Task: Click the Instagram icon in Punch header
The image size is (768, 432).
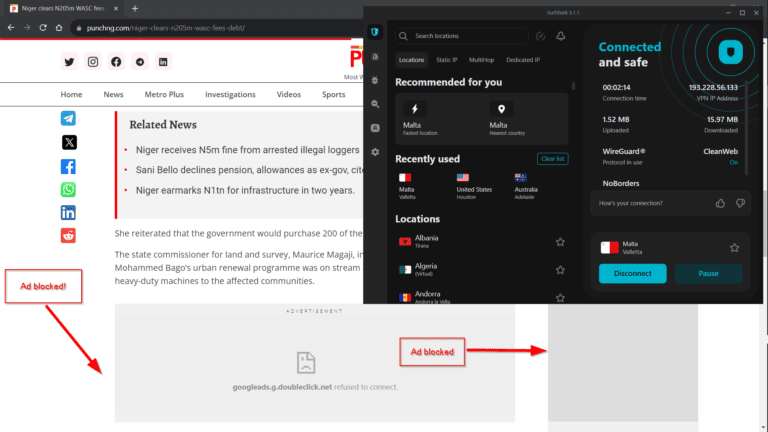Action: [x=93, y=62]
